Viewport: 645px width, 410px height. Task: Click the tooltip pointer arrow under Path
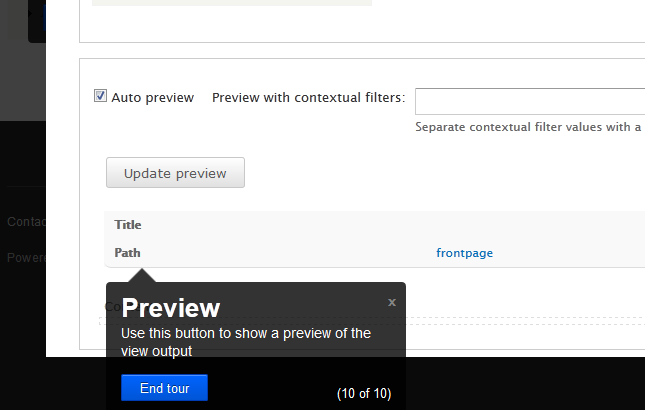[x=142, y=276]
